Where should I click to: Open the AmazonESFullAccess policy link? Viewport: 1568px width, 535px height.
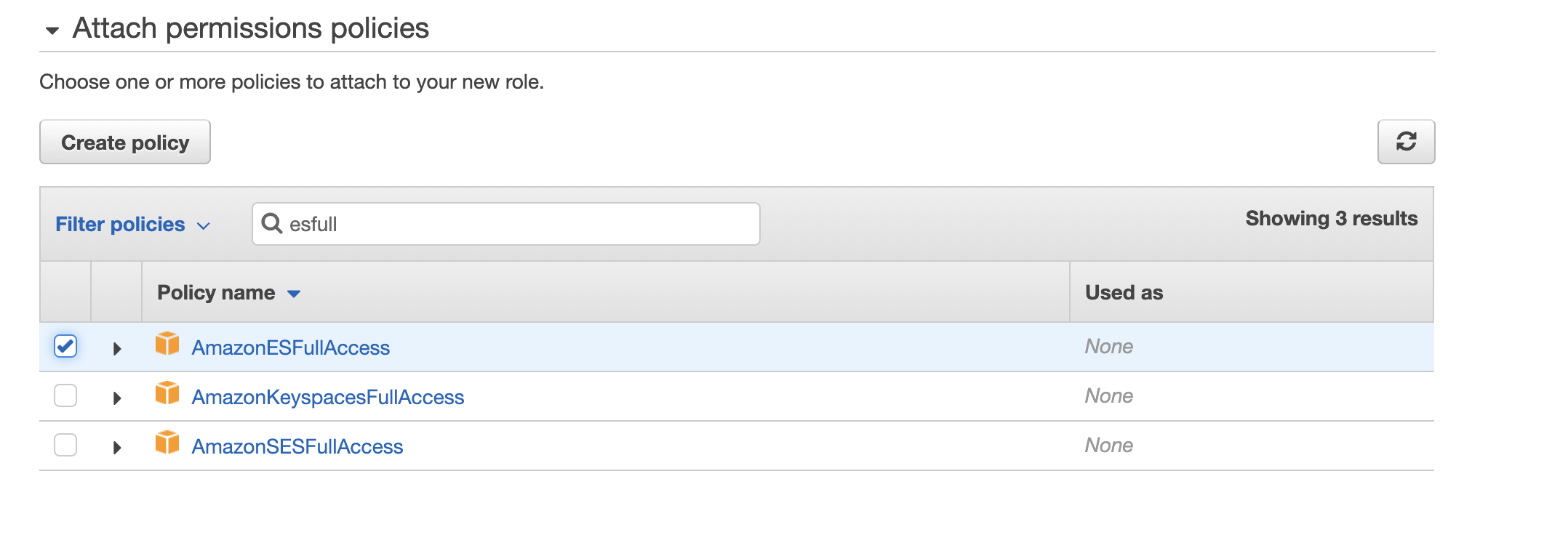[290, 348]
